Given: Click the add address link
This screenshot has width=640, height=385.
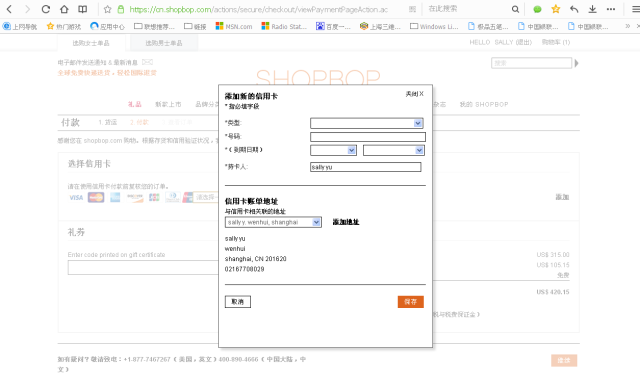Looking at the screenshot, I should point(346,222).
